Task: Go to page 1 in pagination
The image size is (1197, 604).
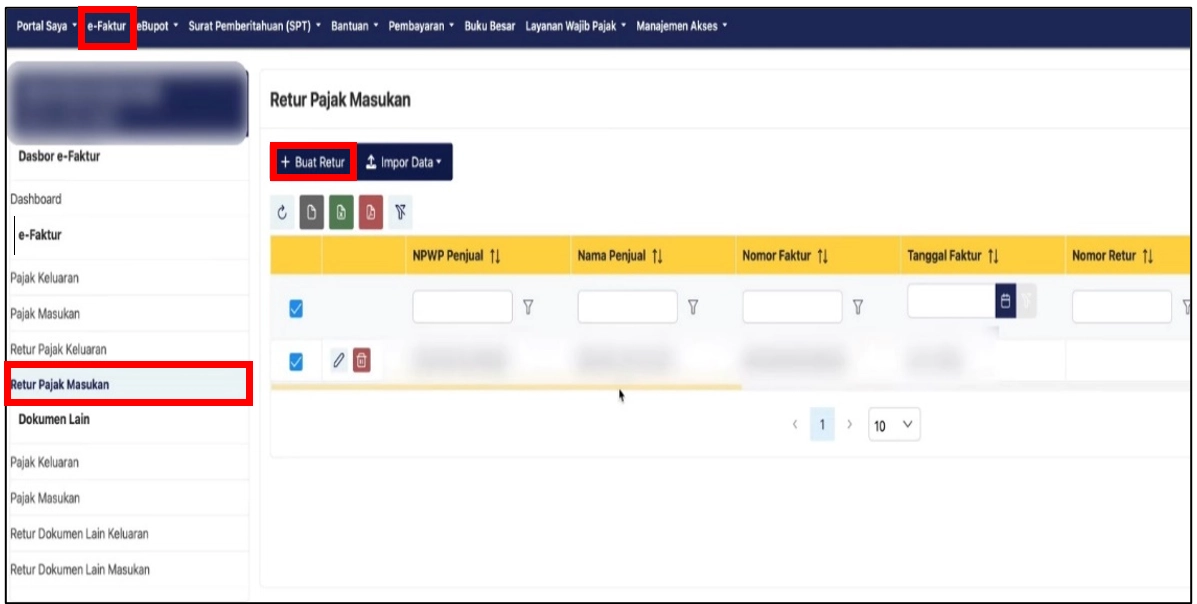Action: [822, 425]
